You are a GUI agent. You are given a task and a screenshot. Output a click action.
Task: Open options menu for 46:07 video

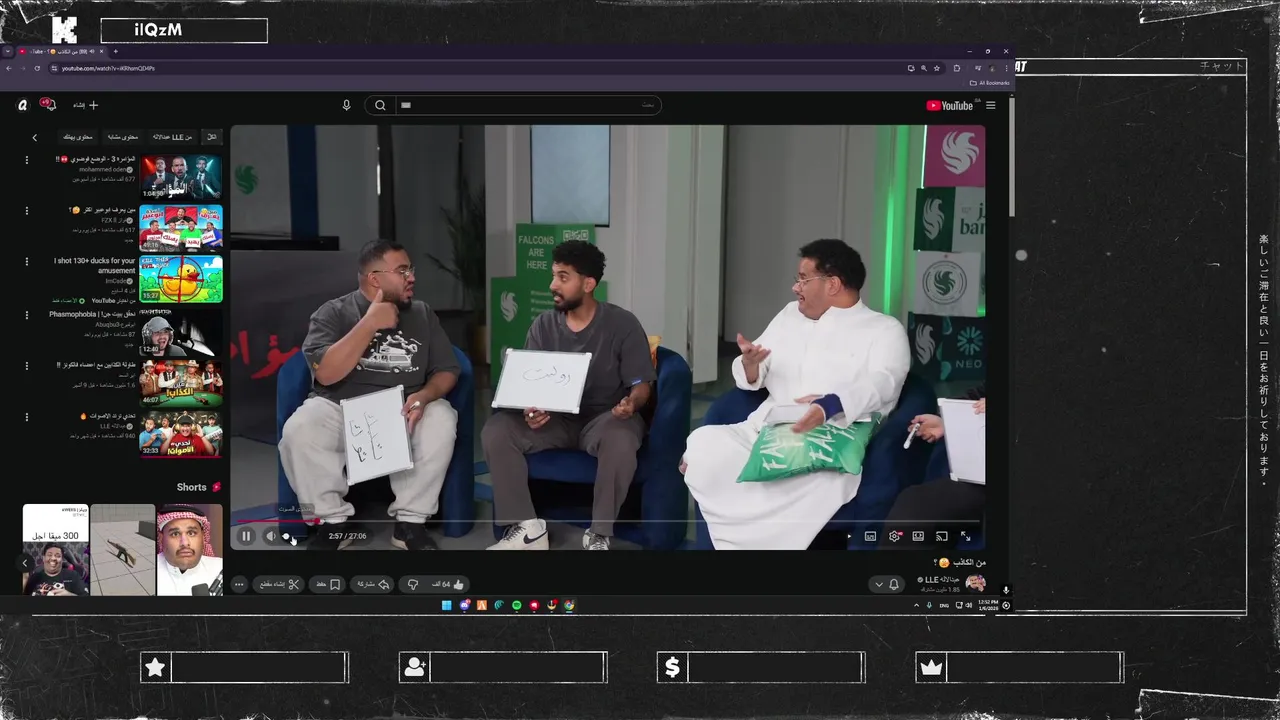click(27, 365)
